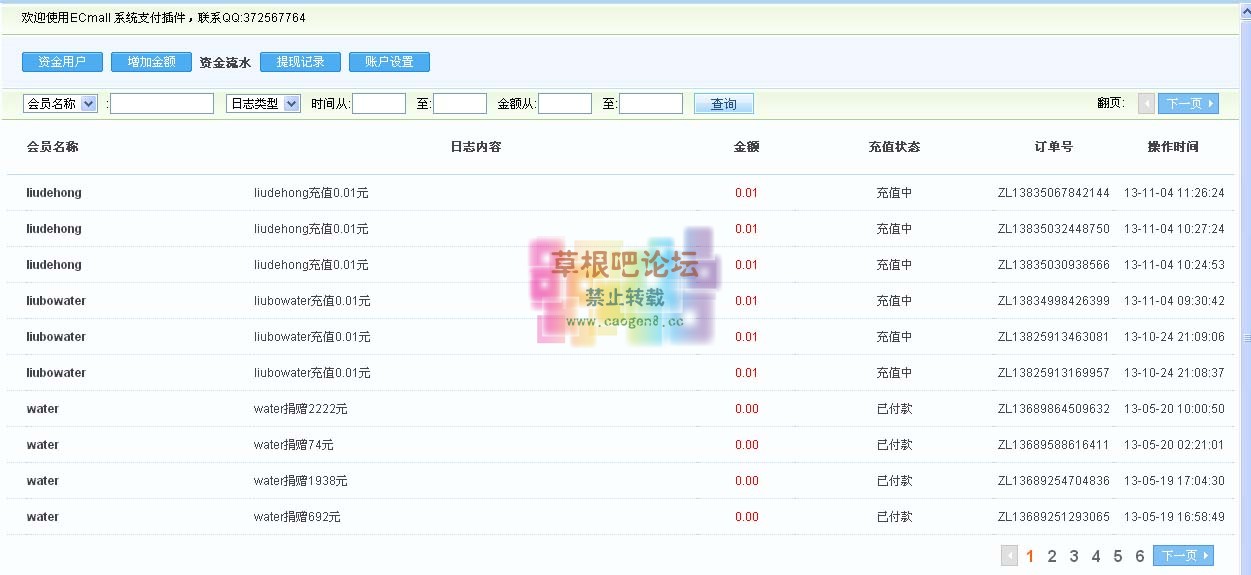Expand the 会员名称 dropdown

[60, 104]
